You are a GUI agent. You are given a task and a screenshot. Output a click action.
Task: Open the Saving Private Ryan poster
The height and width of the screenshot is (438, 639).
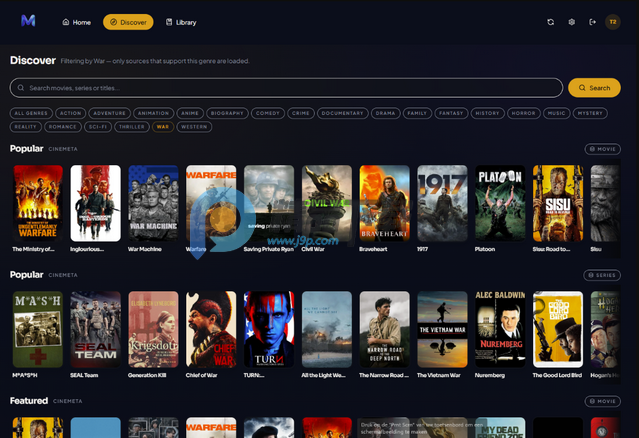tap(269, 203)
